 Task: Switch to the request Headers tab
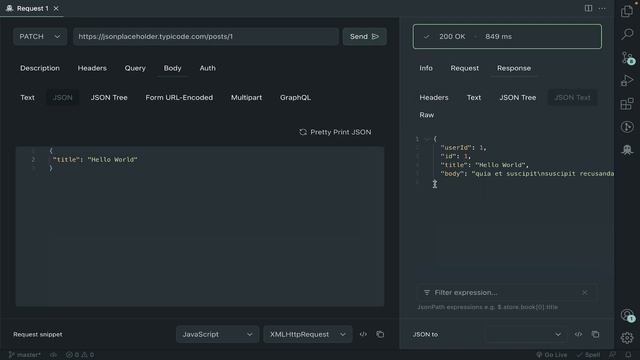point(92,68)
